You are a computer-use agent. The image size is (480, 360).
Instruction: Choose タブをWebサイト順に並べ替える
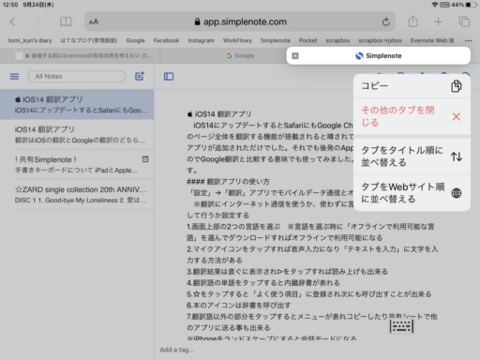412,193
